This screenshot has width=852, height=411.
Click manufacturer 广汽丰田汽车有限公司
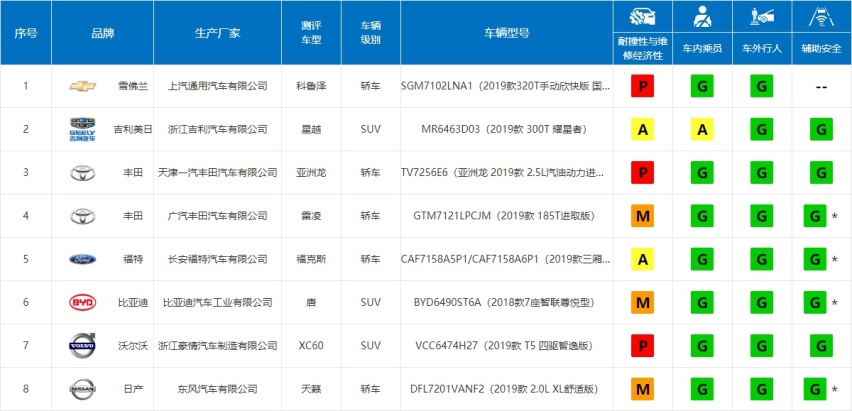click(217, 216)
